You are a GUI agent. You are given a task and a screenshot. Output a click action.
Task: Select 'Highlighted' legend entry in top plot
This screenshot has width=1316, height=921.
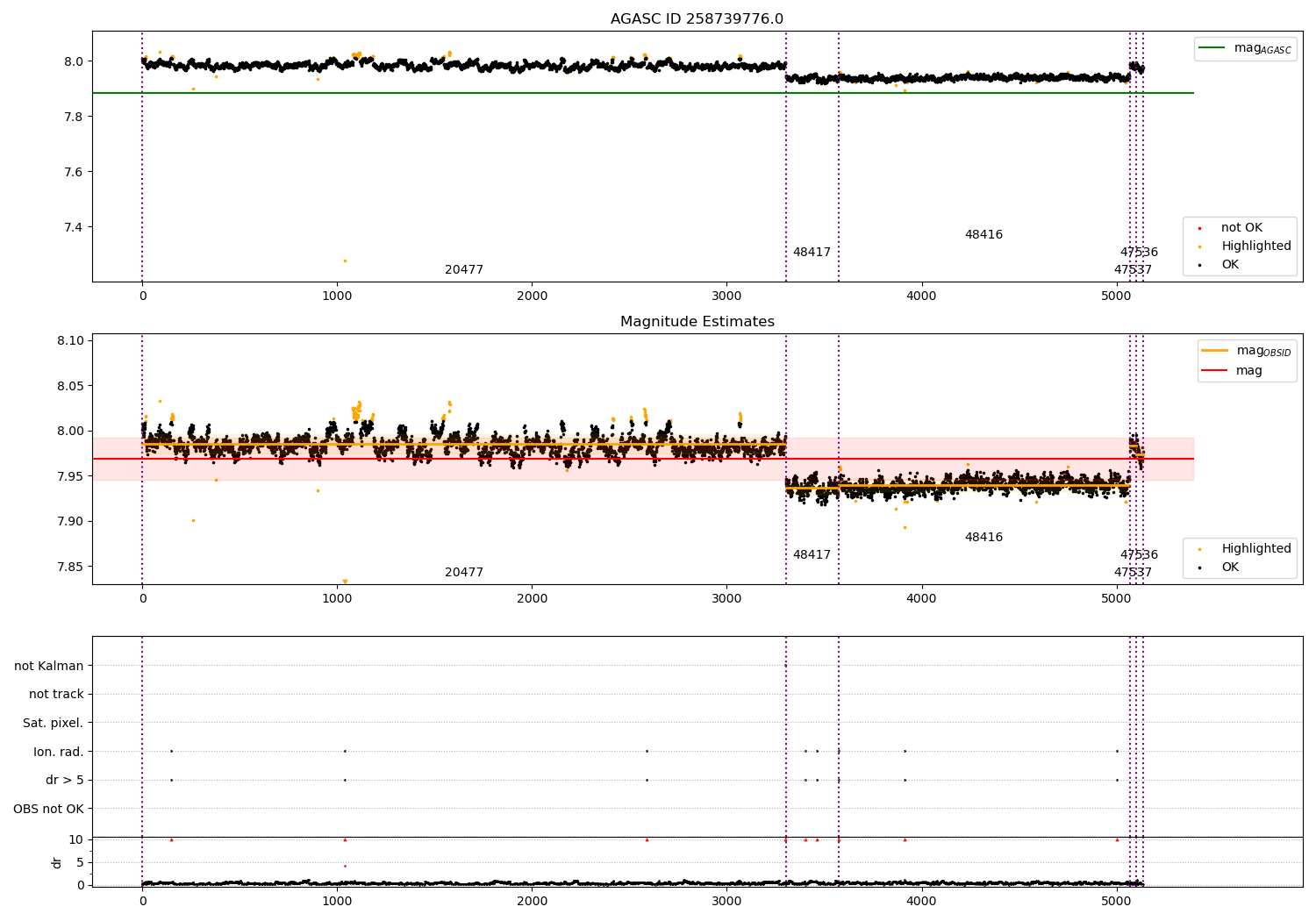coord(1255,246)
